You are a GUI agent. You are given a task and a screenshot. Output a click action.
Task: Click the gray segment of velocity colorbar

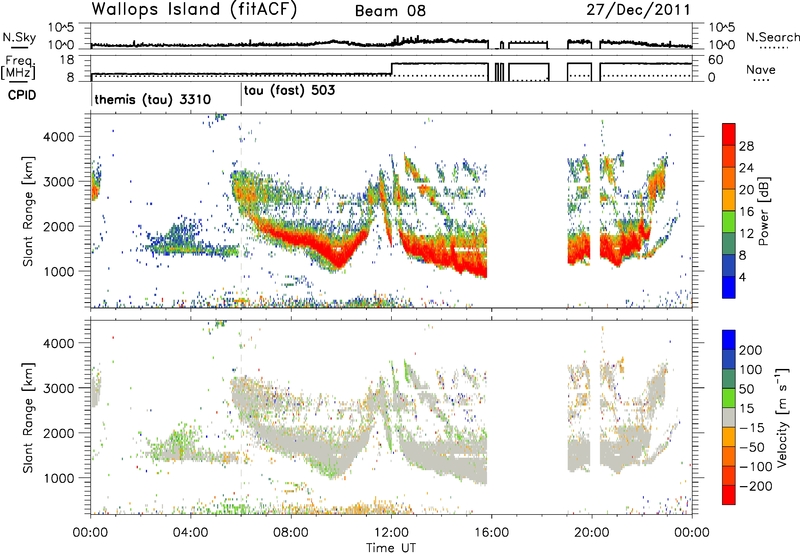click(729, 417)
